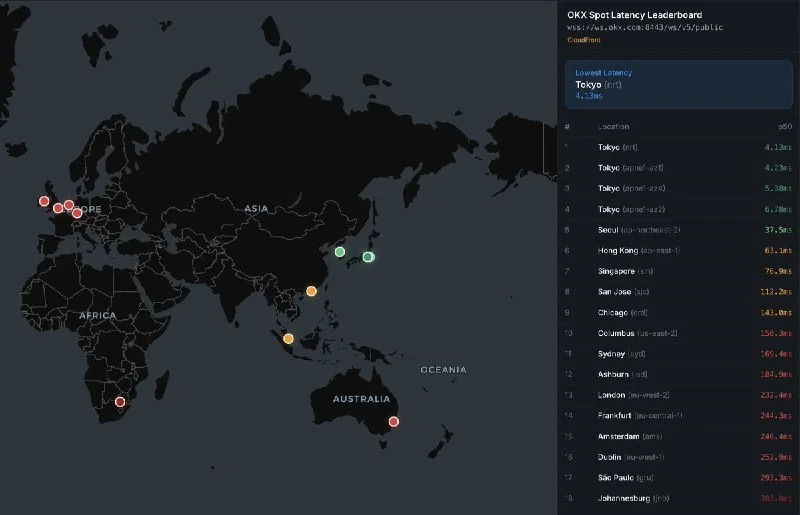
Task: Click the ASIA label on the map
Action: [x=256, y=209]
